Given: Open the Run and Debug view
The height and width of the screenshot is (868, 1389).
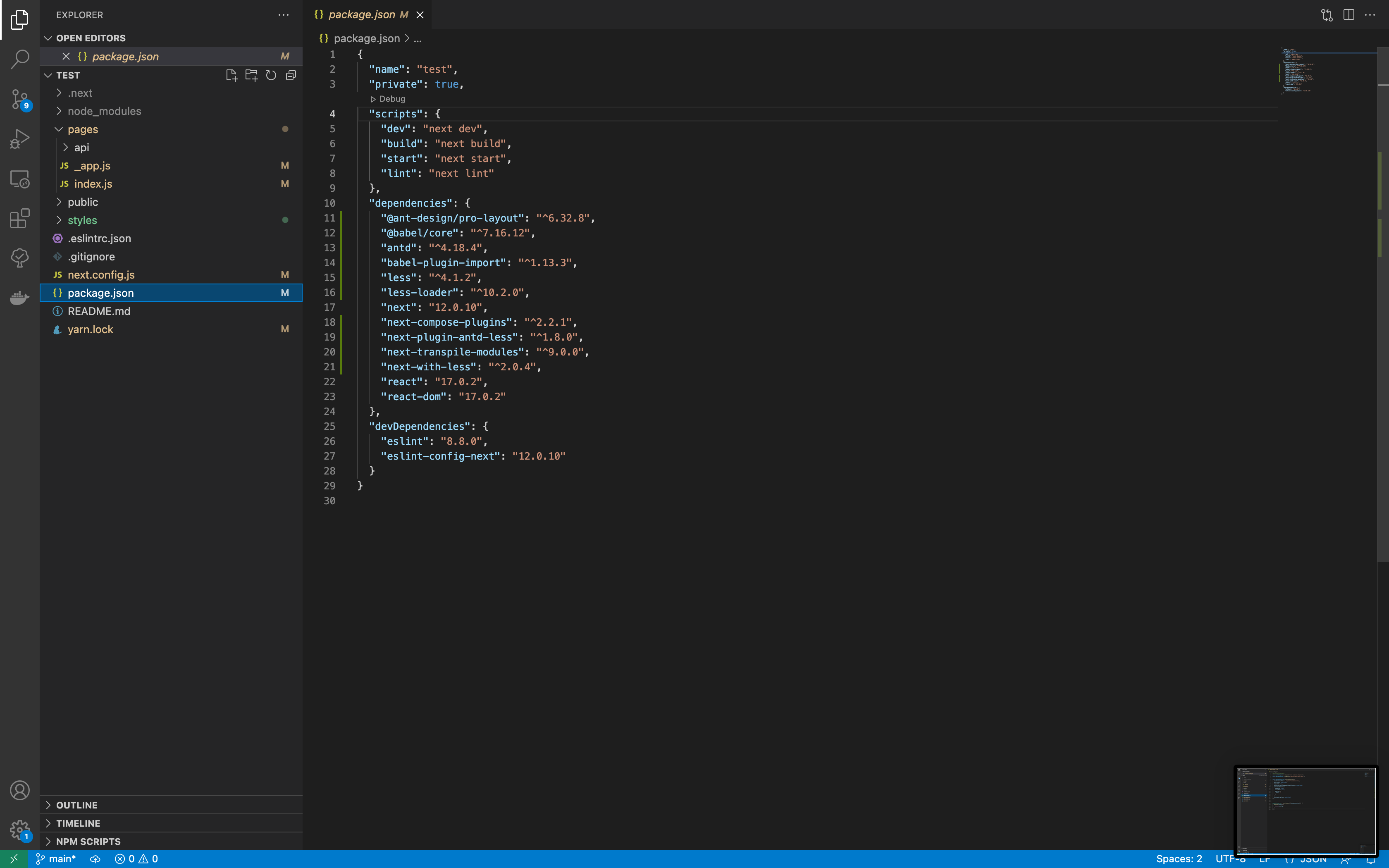Looking at the screenshot, I should point(19,138).
